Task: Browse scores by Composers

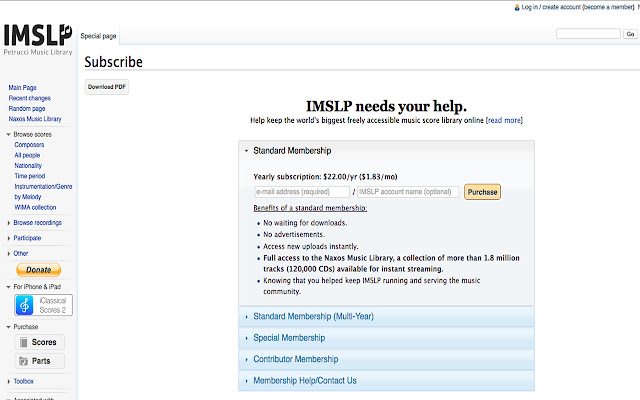Action: point(29,145)
